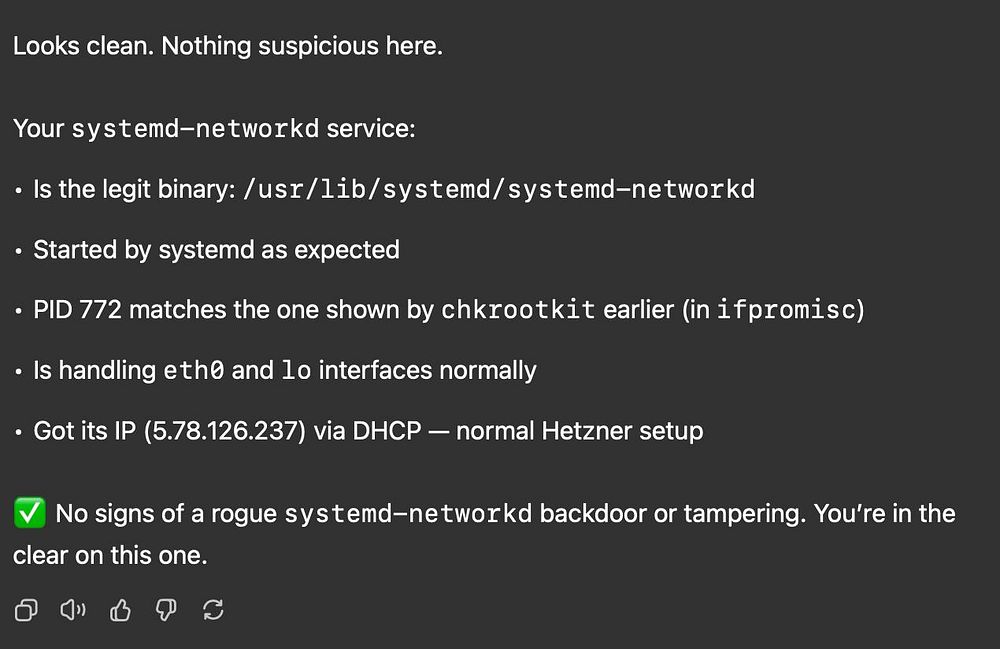Click the 'Looks clean. Nothing suspicious here.' text
The height and width of the screenshot is (649, 1000).
(x=227, y=46)
